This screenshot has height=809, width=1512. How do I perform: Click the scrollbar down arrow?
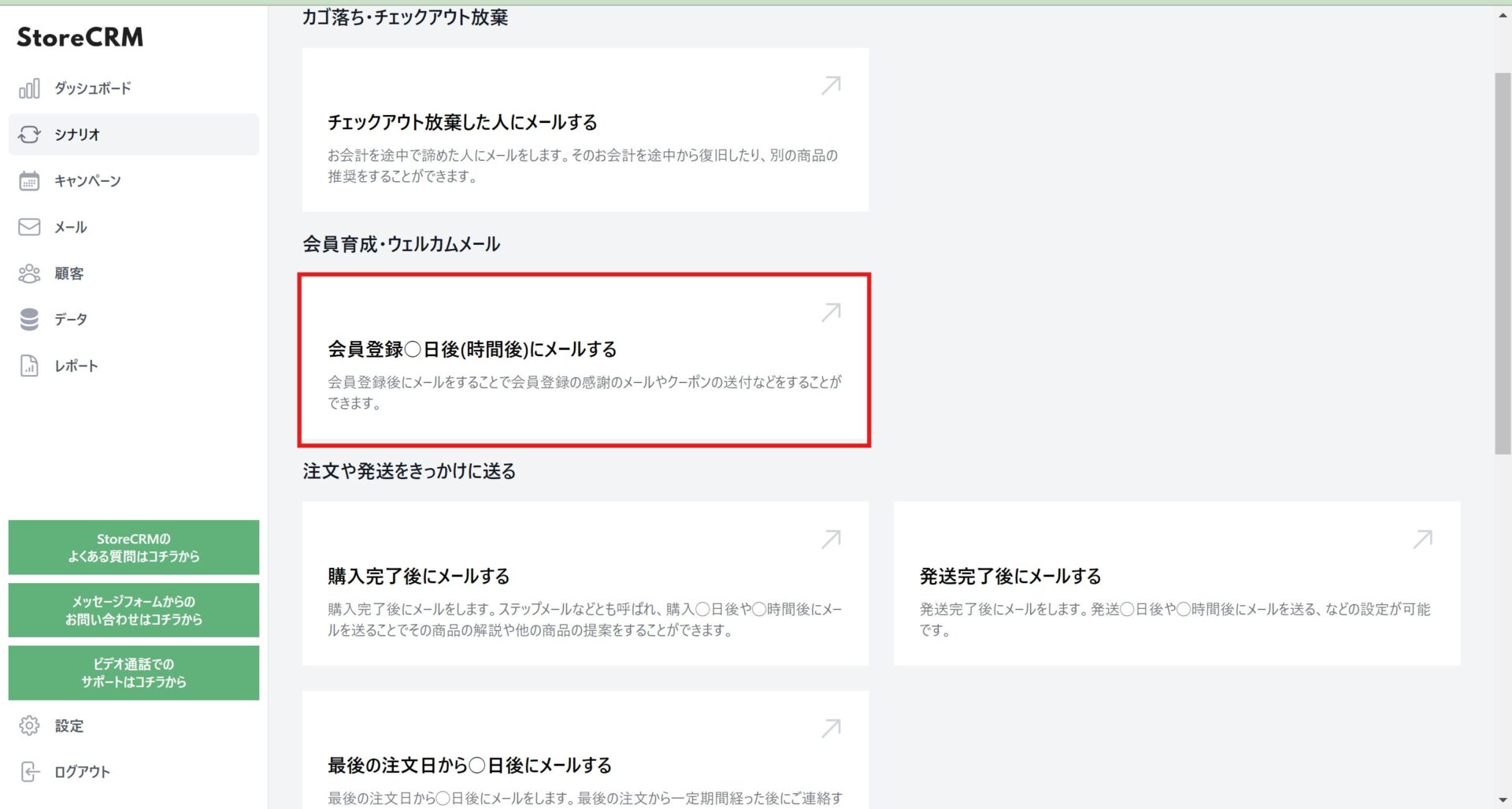point(1503,800)
